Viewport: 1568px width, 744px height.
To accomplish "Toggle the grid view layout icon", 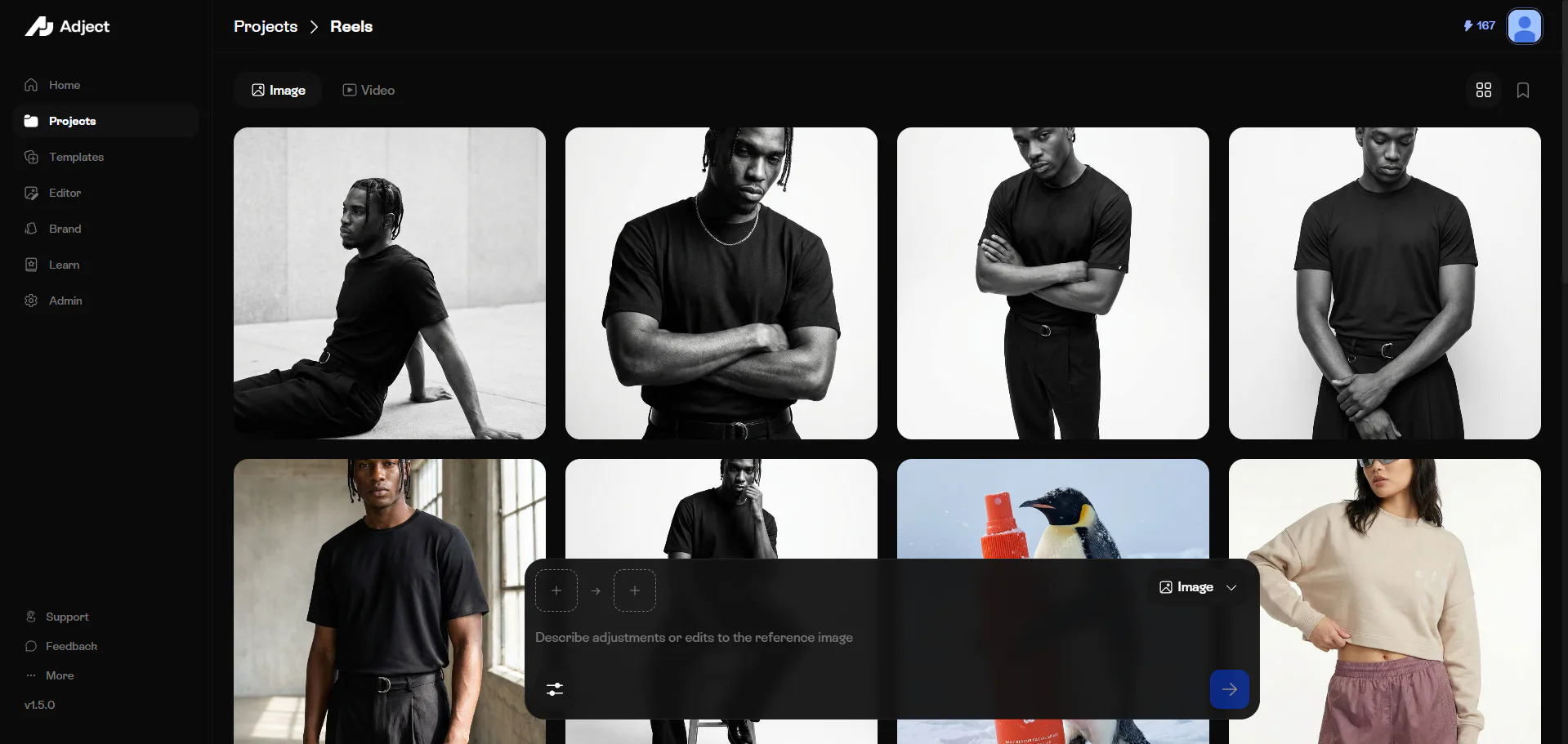I will pos(1484,90).
